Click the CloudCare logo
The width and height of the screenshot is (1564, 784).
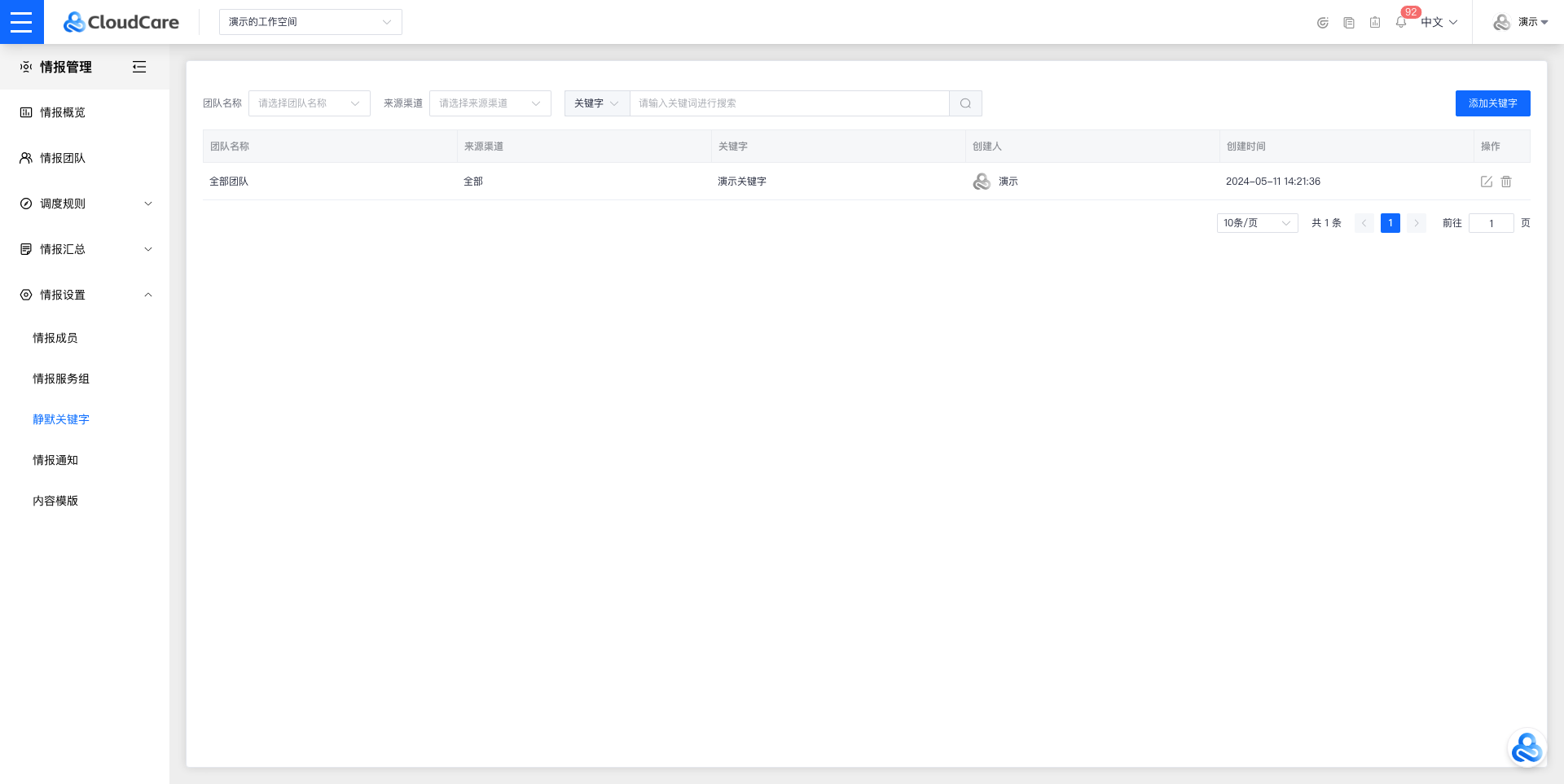121,22
